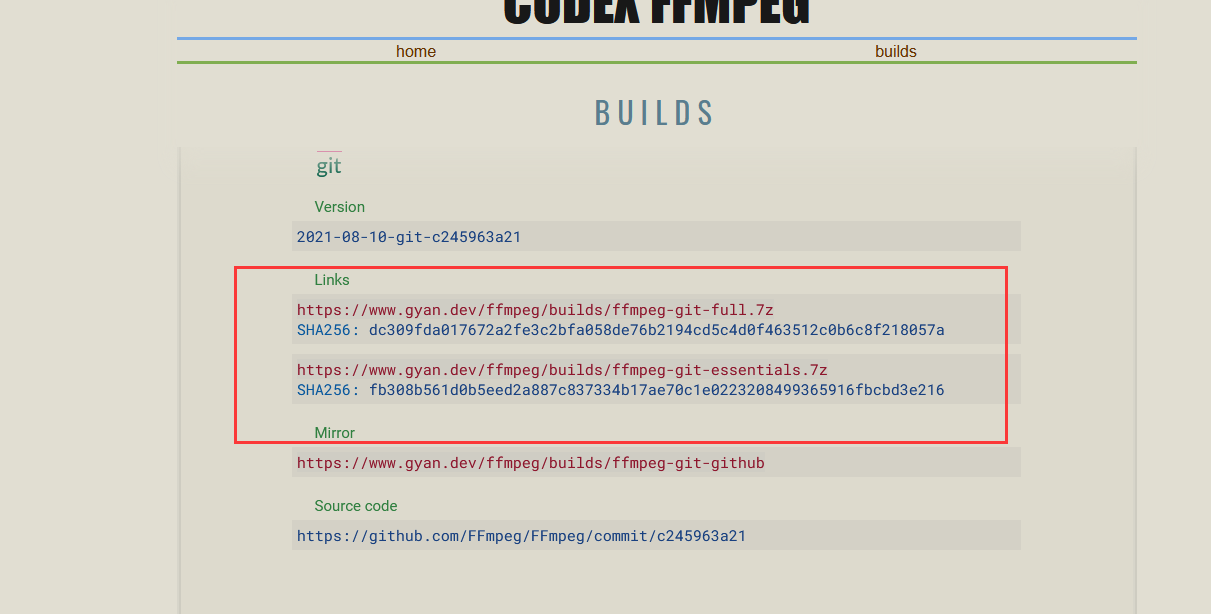
Task: Click the SHA256 hash starting with fb308b56
Action: tap(656, 390)
